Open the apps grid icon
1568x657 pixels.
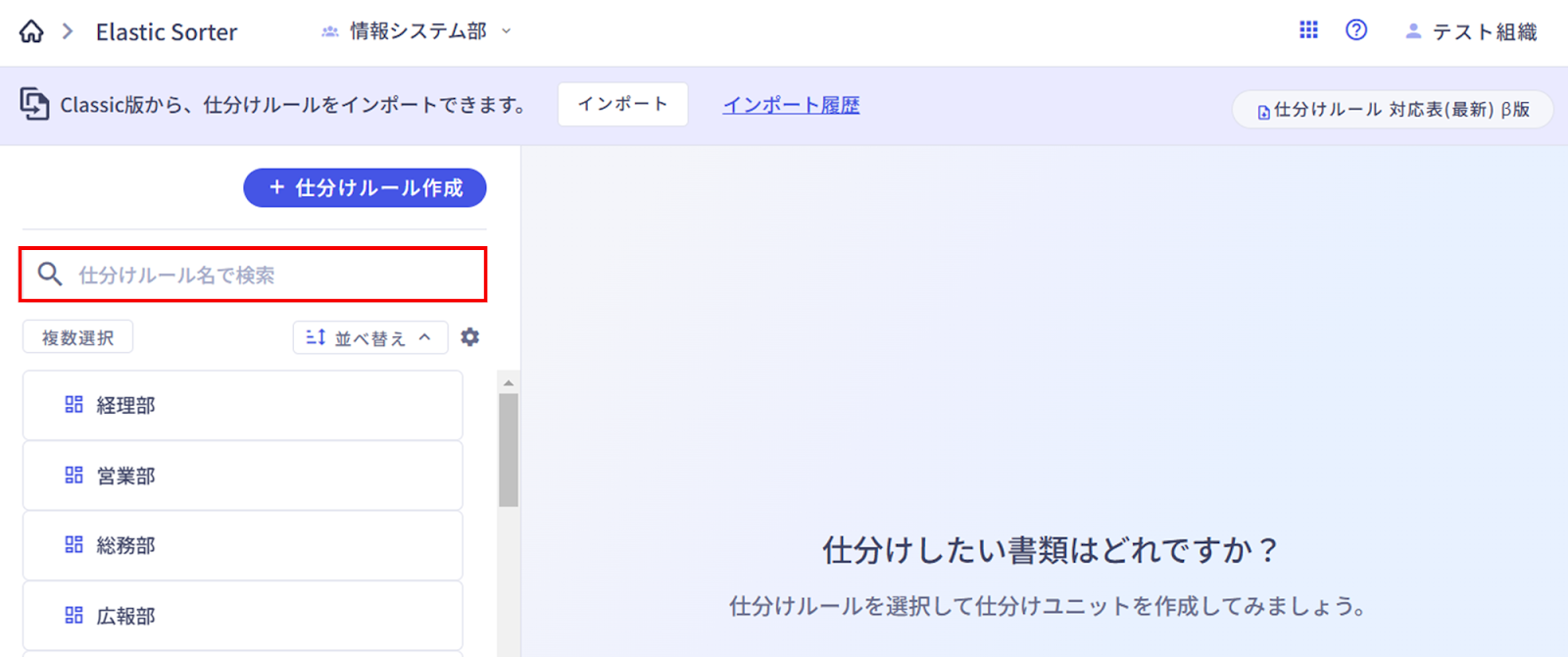[1308, 30]
